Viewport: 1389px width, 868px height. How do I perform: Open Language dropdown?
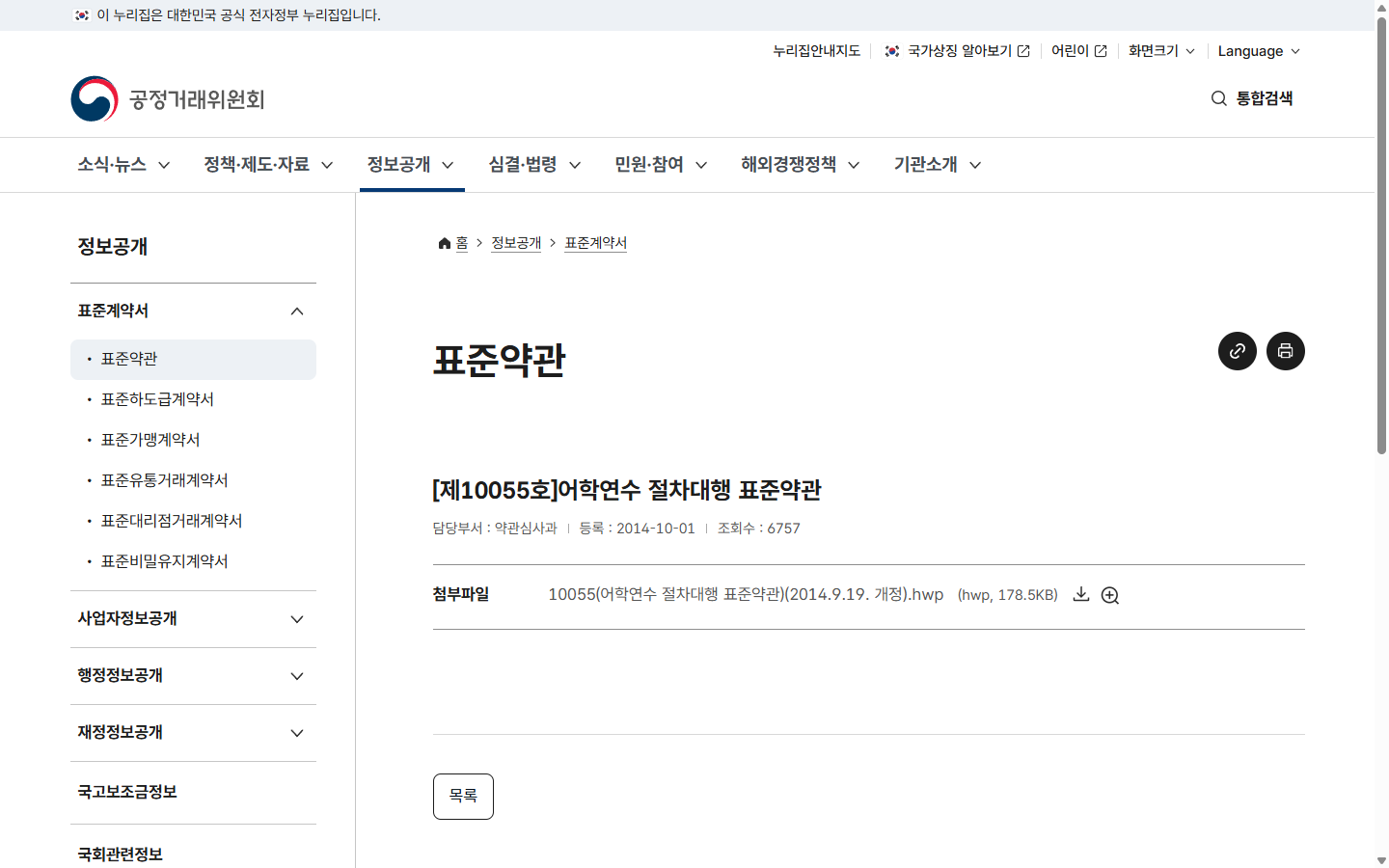[x=1259, y=51]
